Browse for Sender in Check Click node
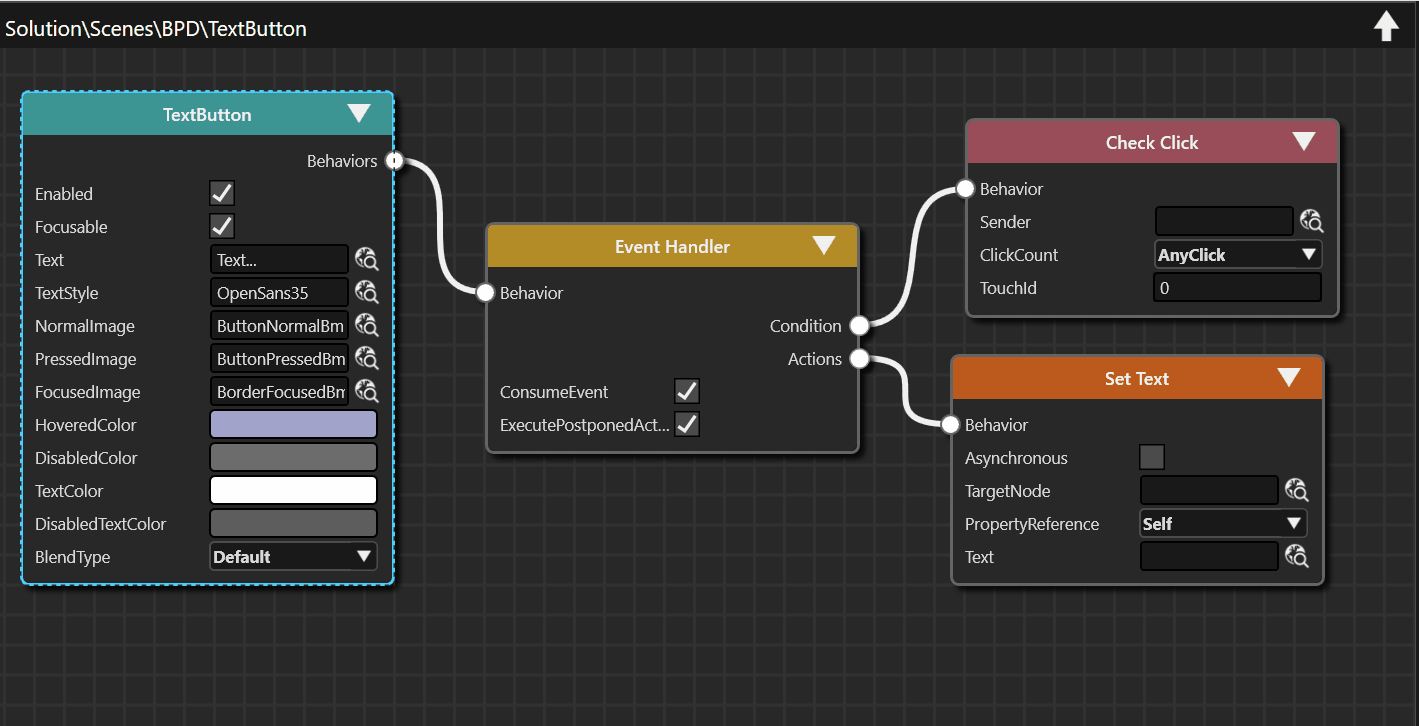1419x726 pixels. 1311,222
